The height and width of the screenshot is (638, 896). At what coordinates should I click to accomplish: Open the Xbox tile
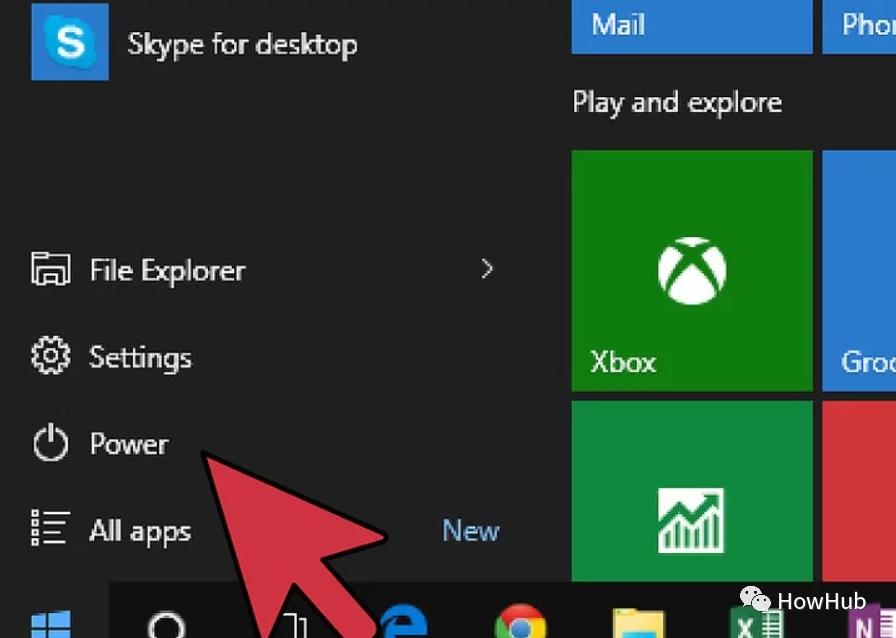pos(692,271)
